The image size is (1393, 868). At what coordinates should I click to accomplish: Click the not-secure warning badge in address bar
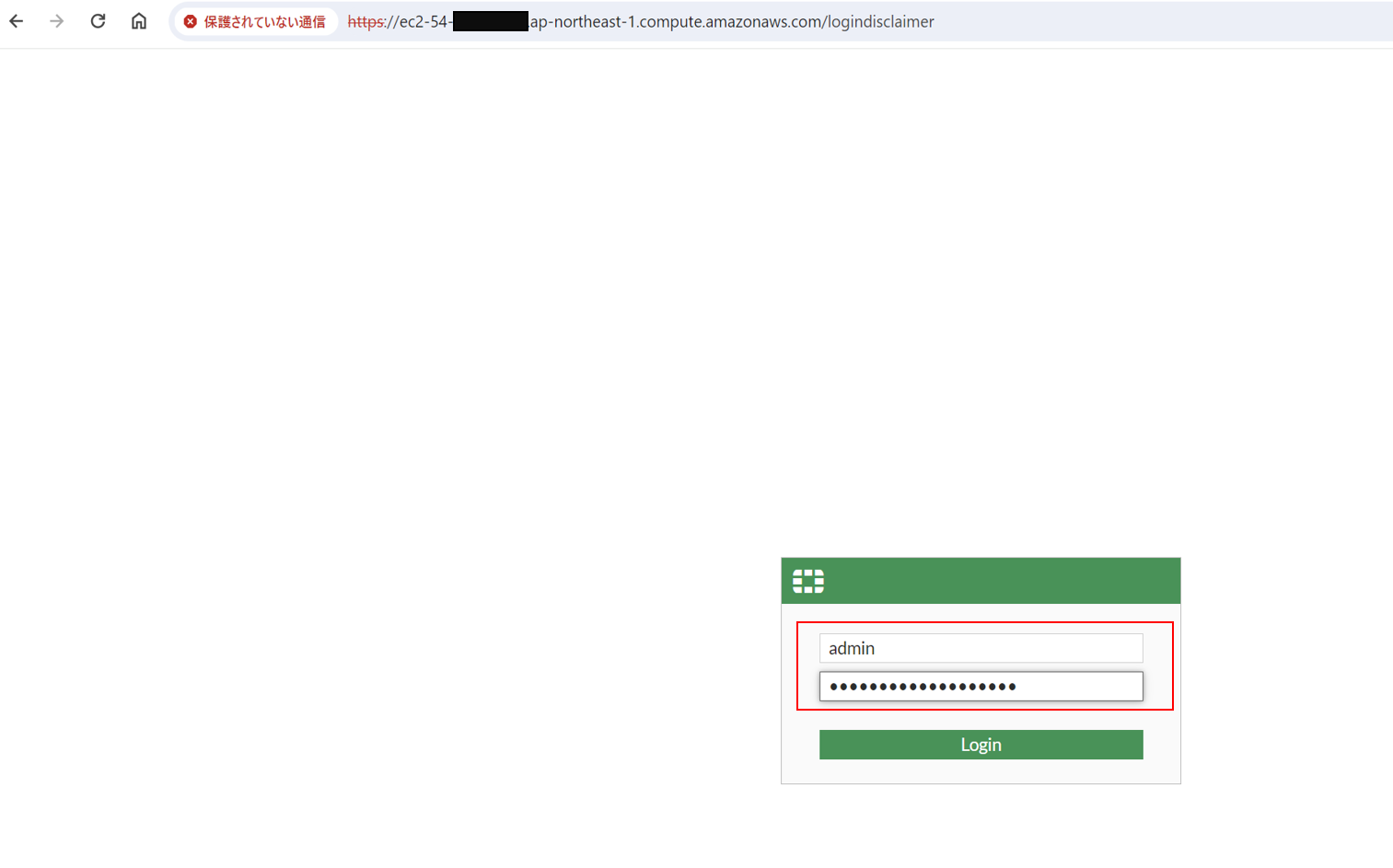(255, 21)
